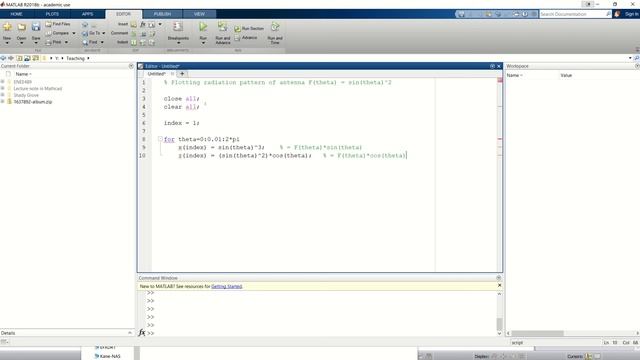Click the Comment lines icon

[134, 33]
